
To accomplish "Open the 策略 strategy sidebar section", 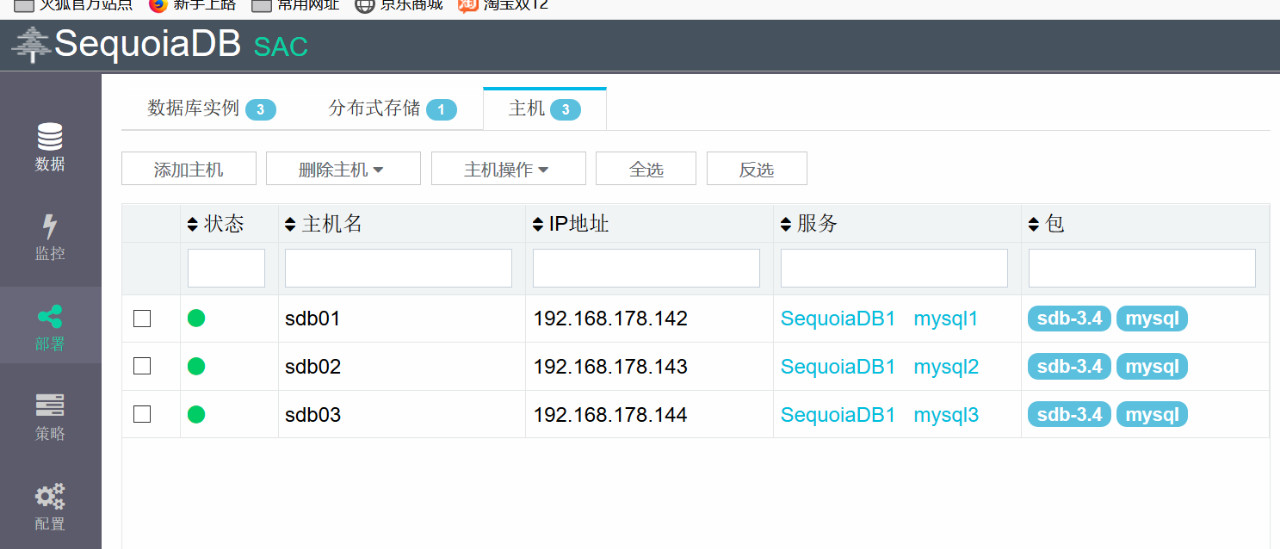I will point(50,417).
